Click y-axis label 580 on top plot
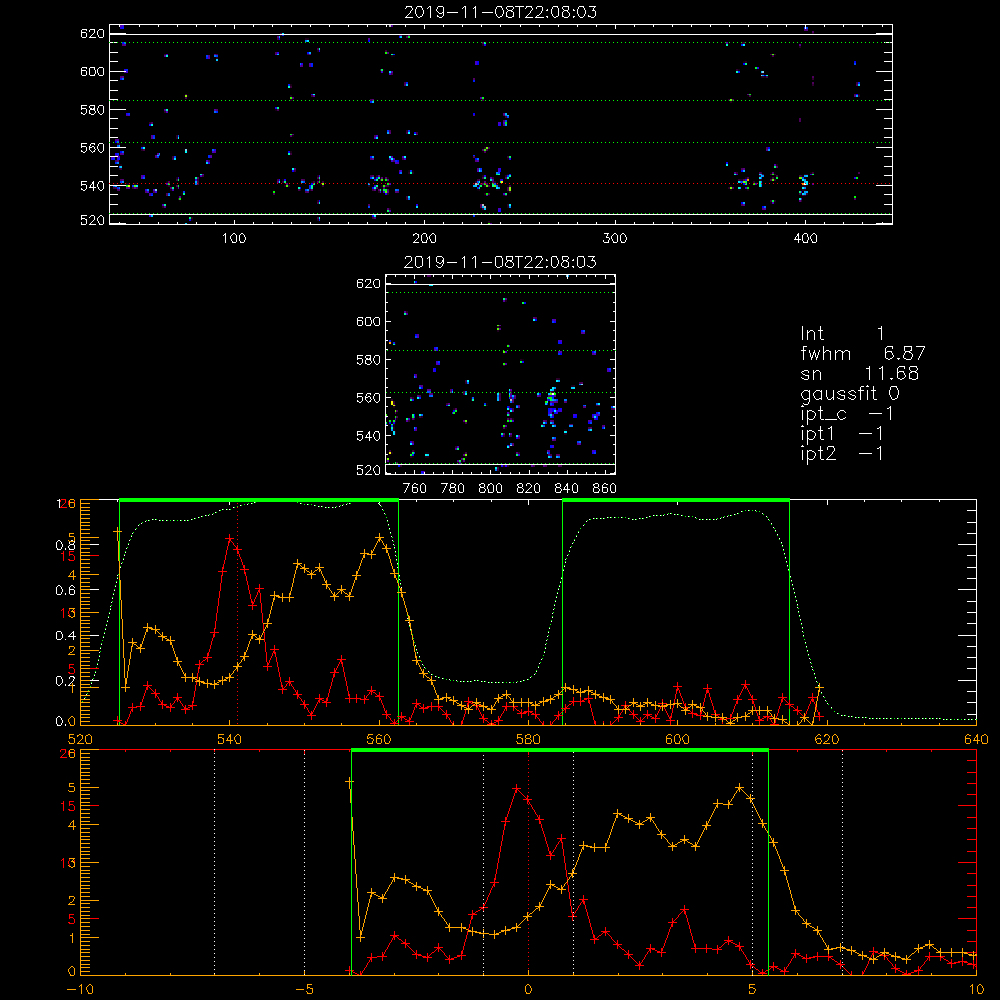Viewport: 1000px width, 1000px height. point(92,110)
